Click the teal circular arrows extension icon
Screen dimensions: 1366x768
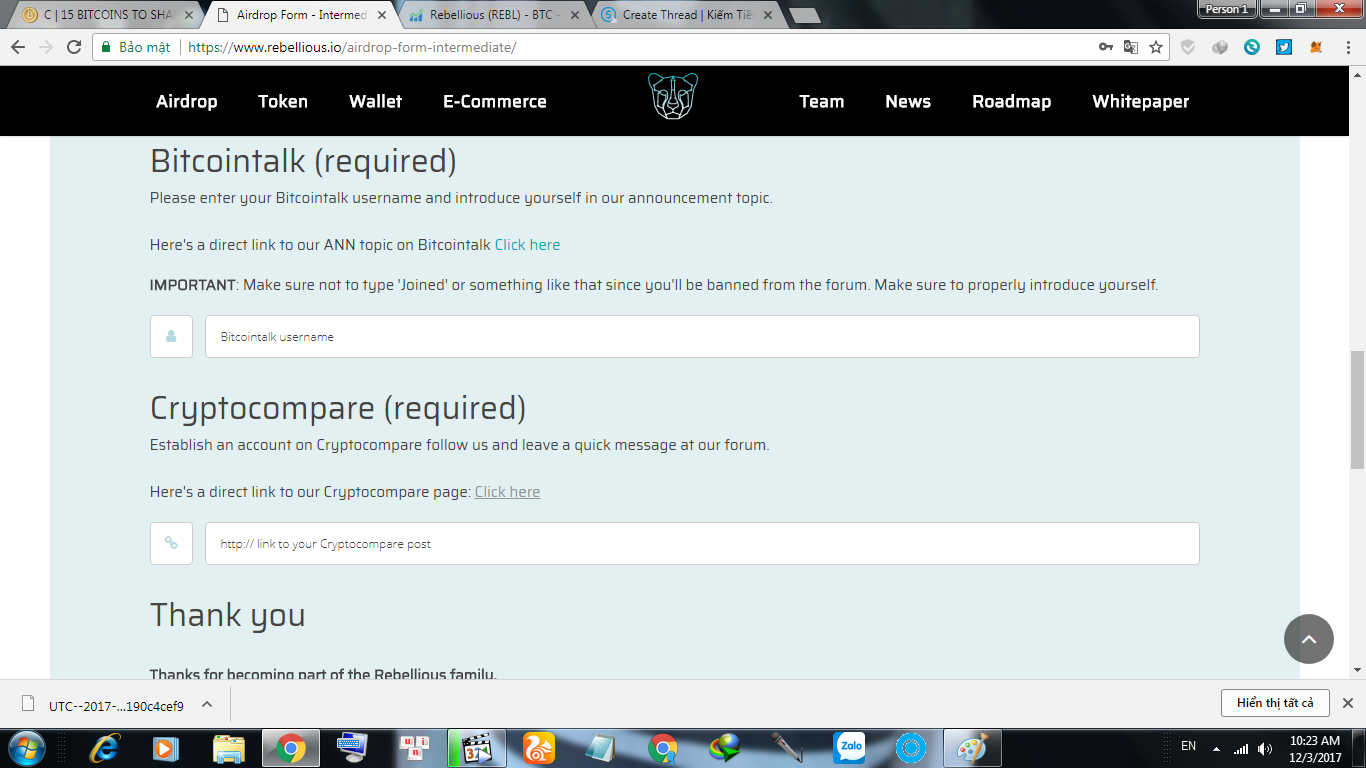(1252, 47)
